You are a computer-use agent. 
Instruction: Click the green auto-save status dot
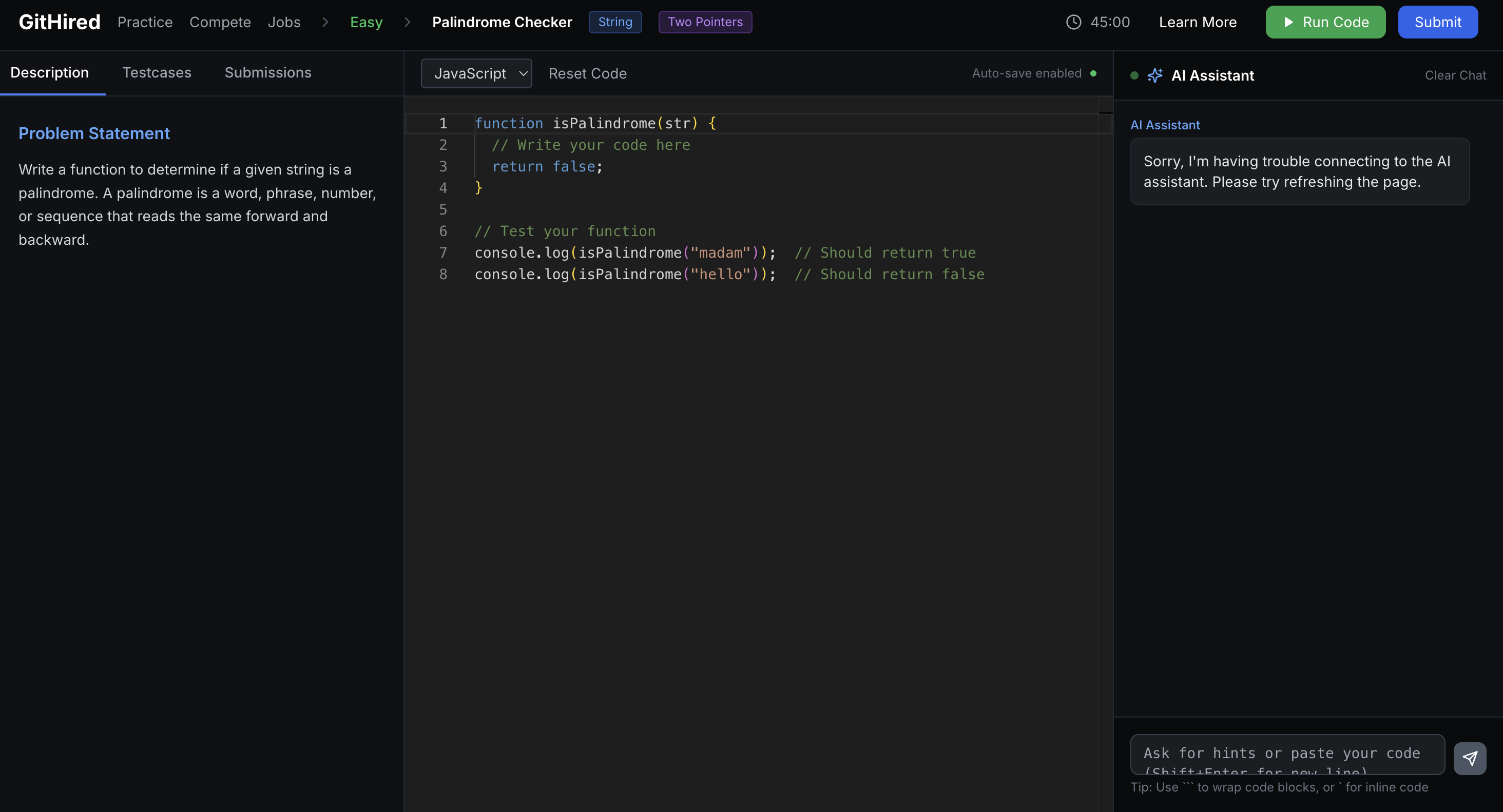[x=1093, y=73]
